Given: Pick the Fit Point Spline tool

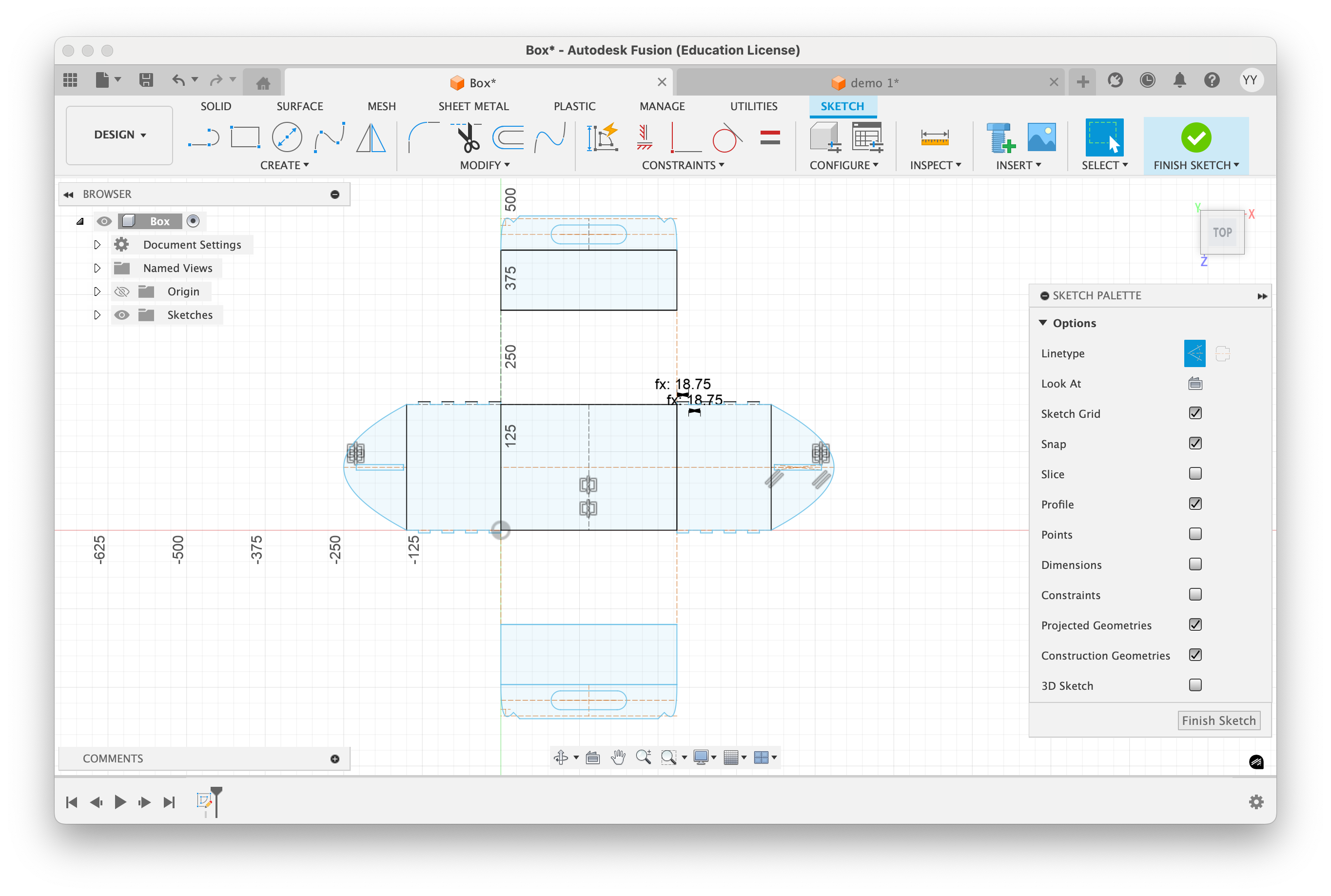Looking at the screenshot, I should click(329, 137).
